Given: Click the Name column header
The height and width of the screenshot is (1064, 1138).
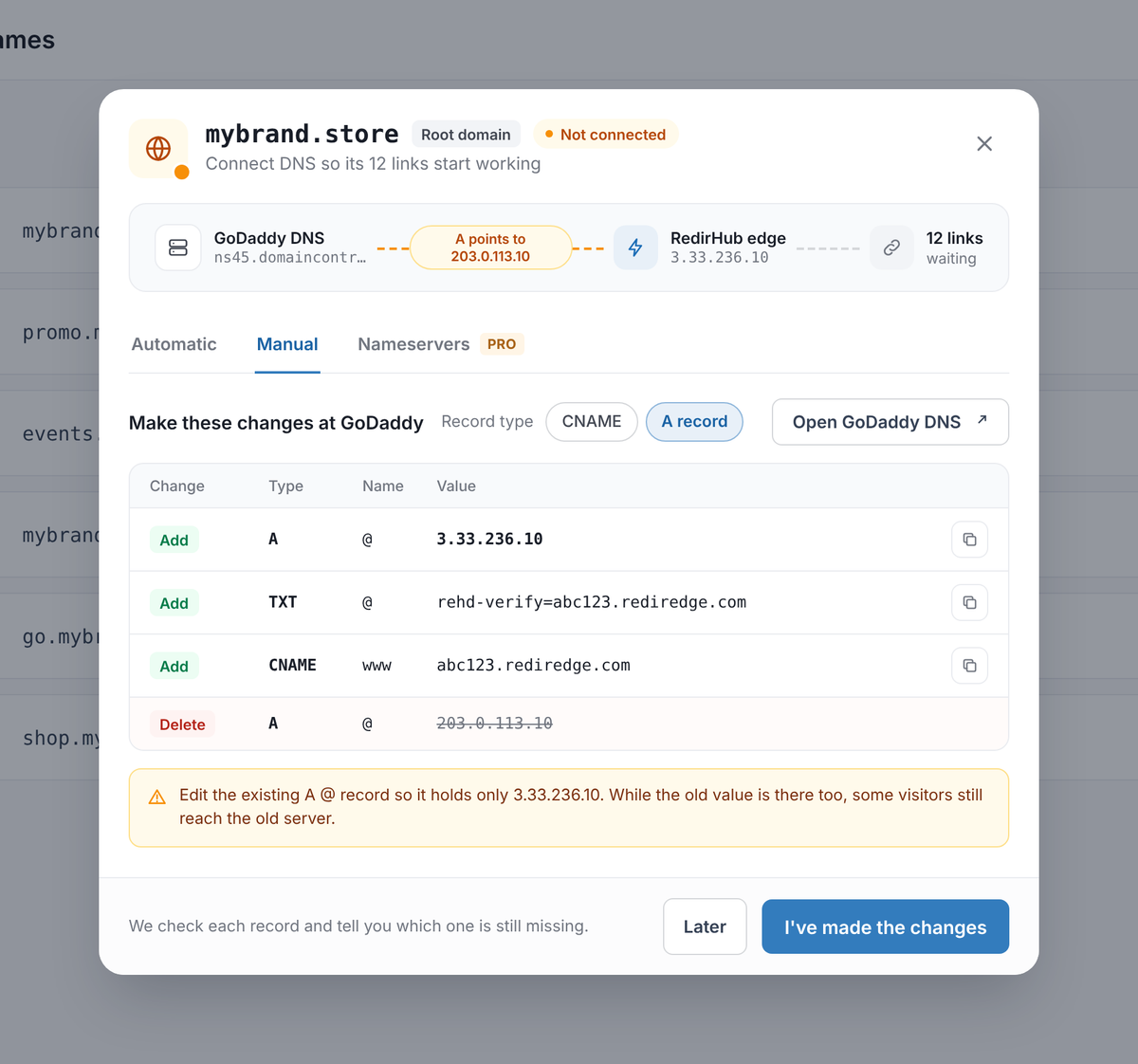Looking at the screenshot, I should point(382,486).
